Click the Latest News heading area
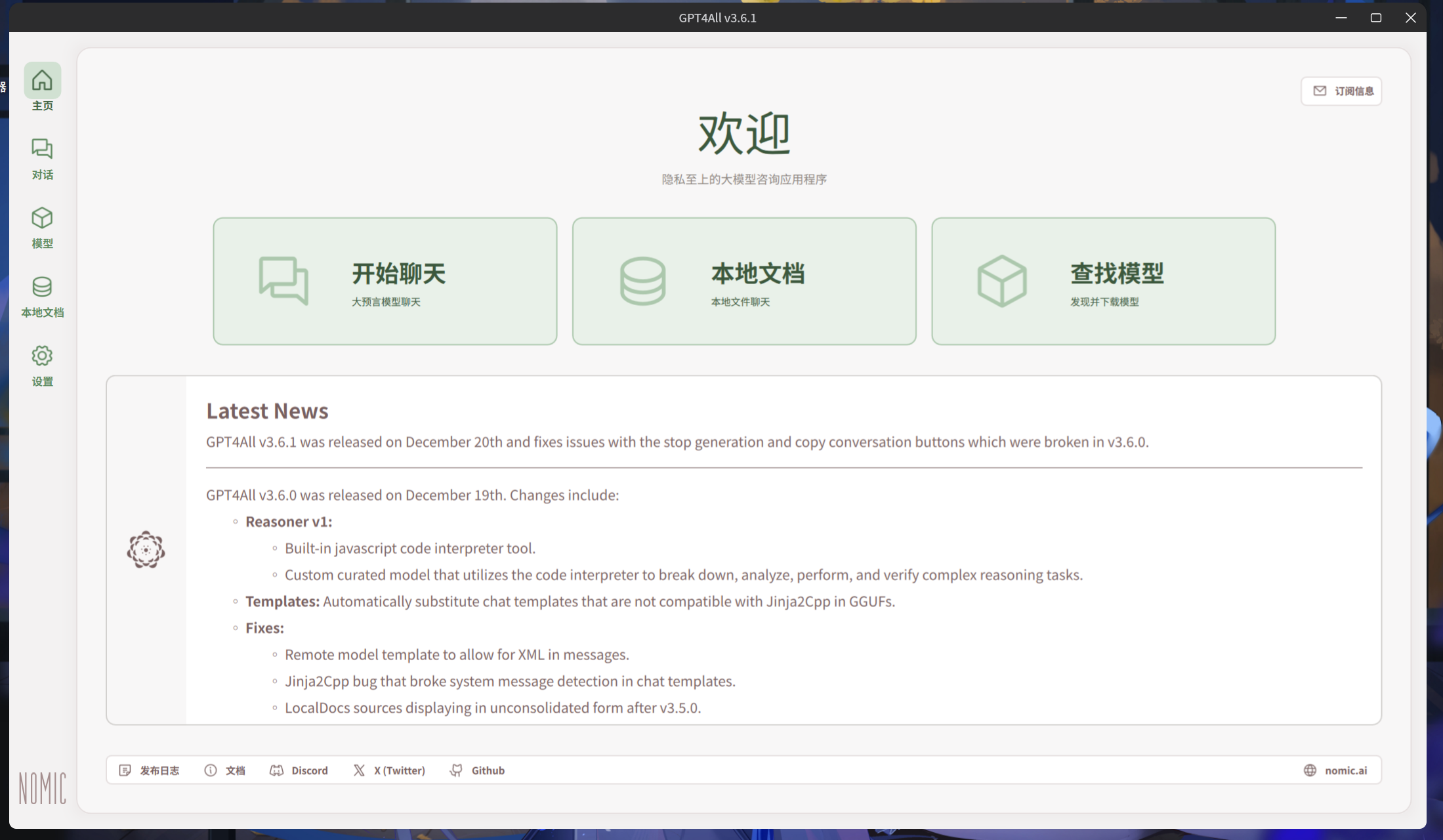The height and width of the screenshot is (840, 1443). [x=267, y=411]
